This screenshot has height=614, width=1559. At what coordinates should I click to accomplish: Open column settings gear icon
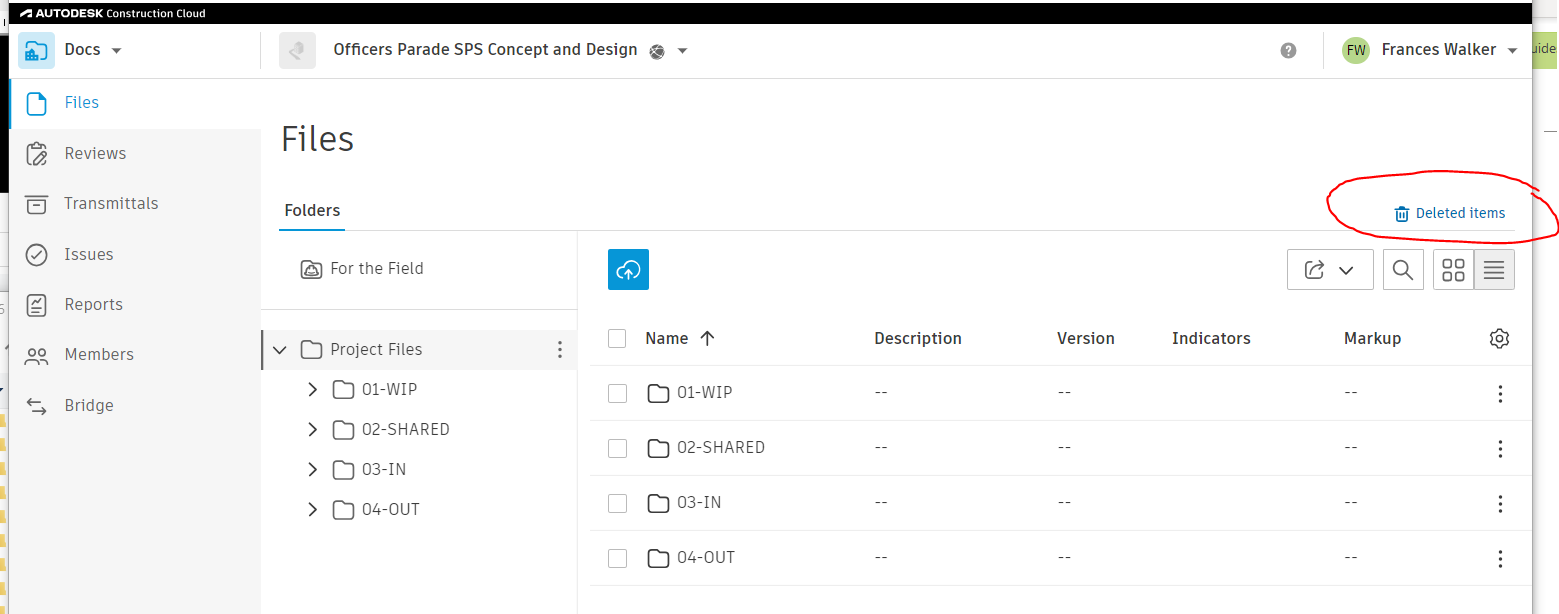[x=1499, y=339]
